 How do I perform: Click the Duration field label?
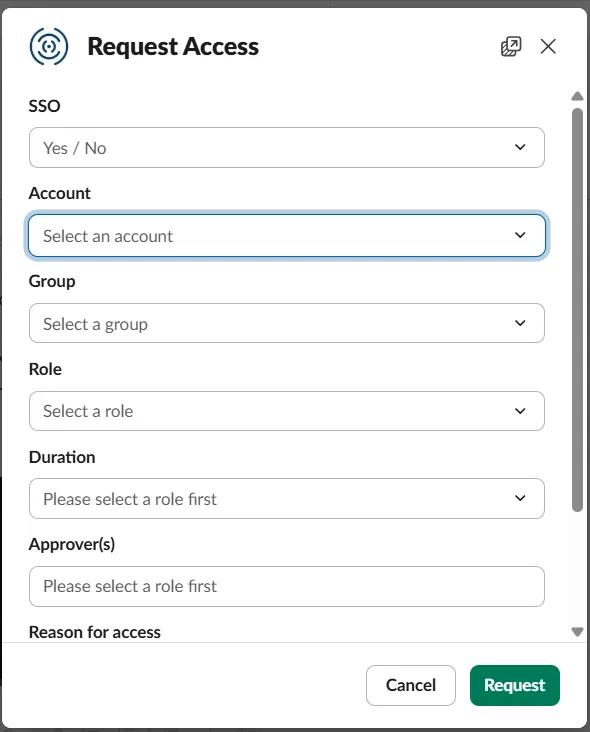pos(62,457)
